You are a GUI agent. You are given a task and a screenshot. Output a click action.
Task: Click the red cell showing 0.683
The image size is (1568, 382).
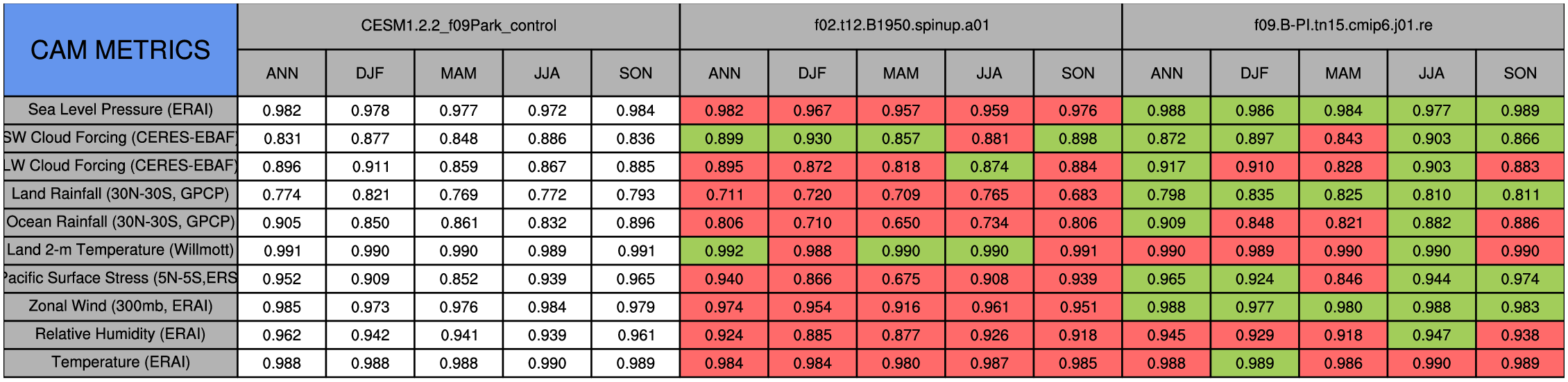[1077, 195]
